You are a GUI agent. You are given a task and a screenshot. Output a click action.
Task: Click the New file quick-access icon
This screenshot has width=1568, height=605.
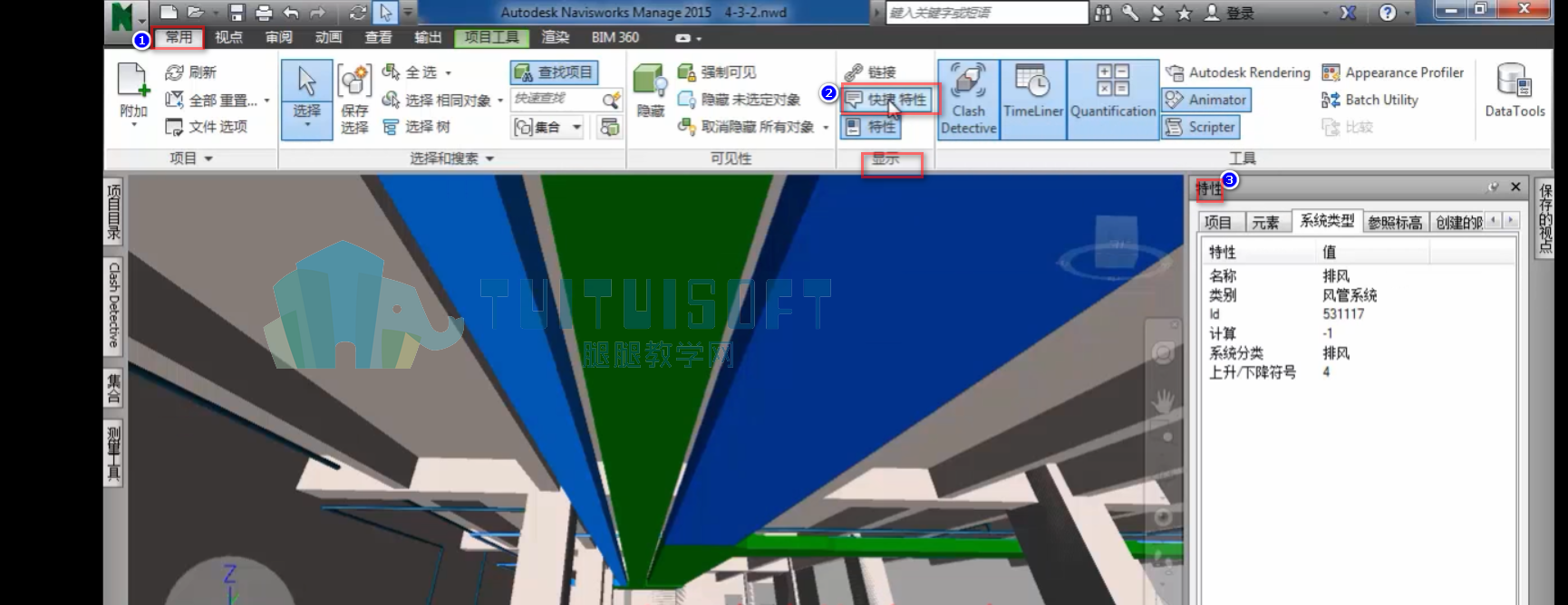click(168, 13)
